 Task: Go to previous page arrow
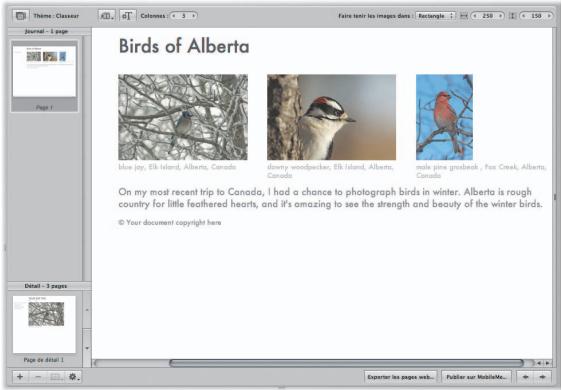click(525, 377)
